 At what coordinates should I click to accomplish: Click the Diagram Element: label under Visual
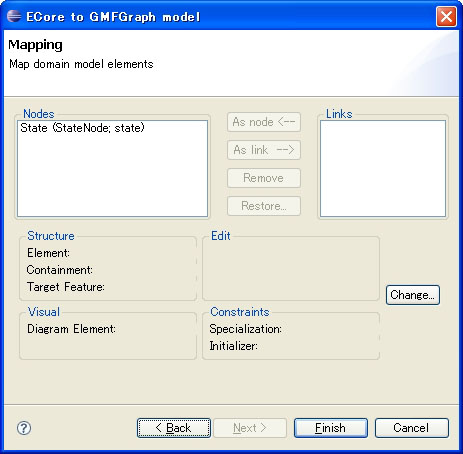pyautogui.click(x=71, y=329)
